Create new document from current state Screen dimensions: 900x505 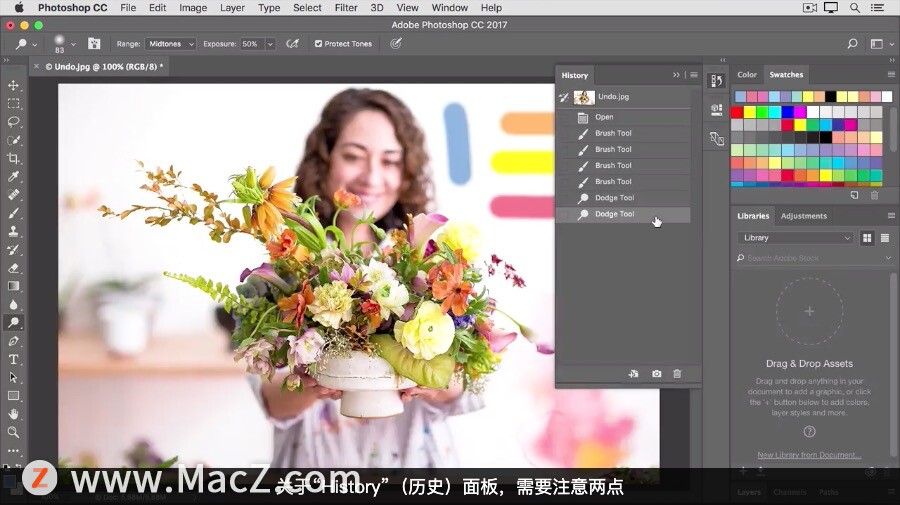click(634, 374)
